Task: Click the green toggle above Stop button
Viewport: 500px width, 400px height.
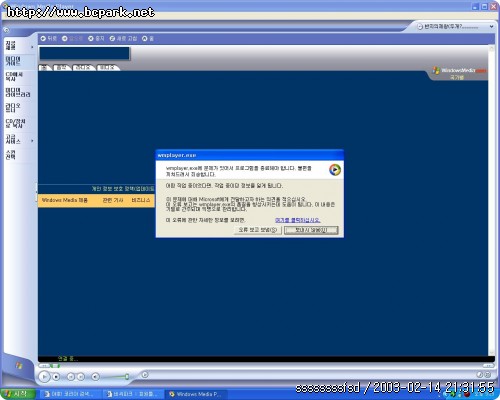Action: click(56, 366)
